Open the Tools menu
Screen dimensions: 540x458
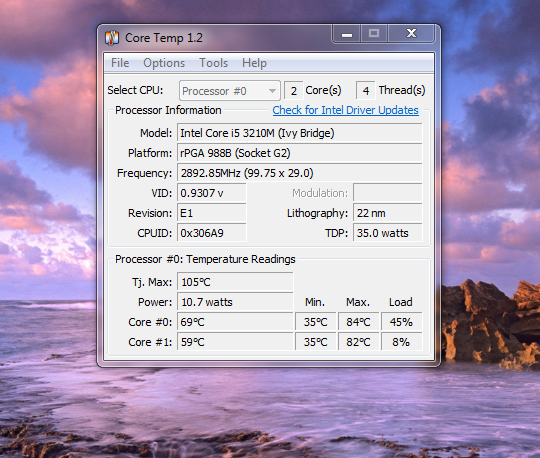point(214,63)
